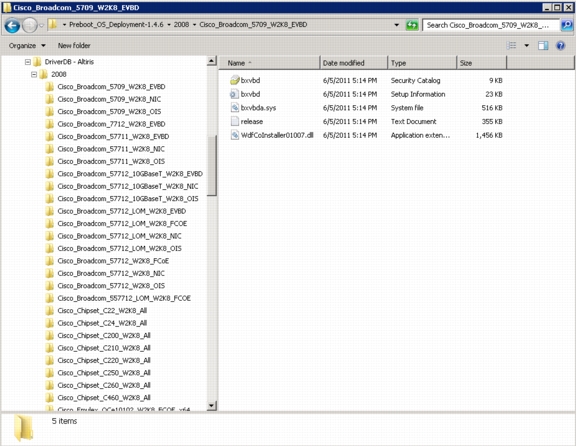Select the bxvbd Setup Information file icon
Image resolution: width=578 pixels, height=448 pixels.
[x=234, y=94]
